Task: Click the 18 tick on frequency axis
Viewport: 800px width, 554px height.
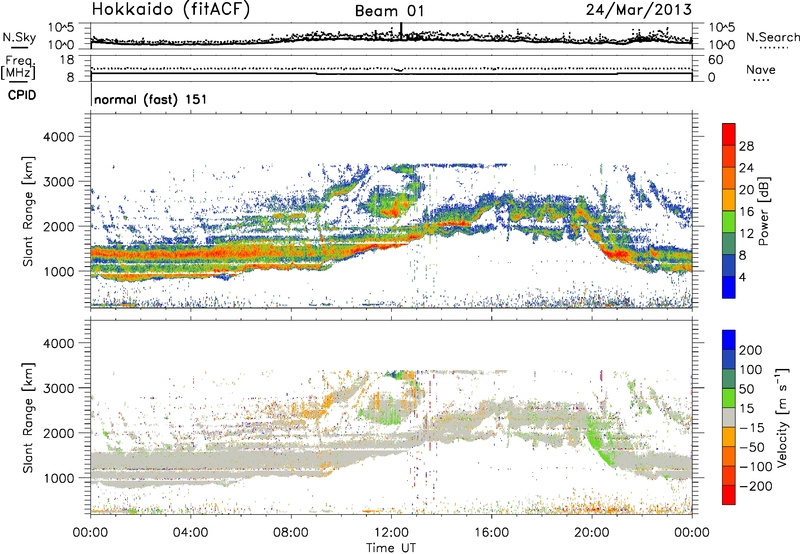Action: click(67, 60)
